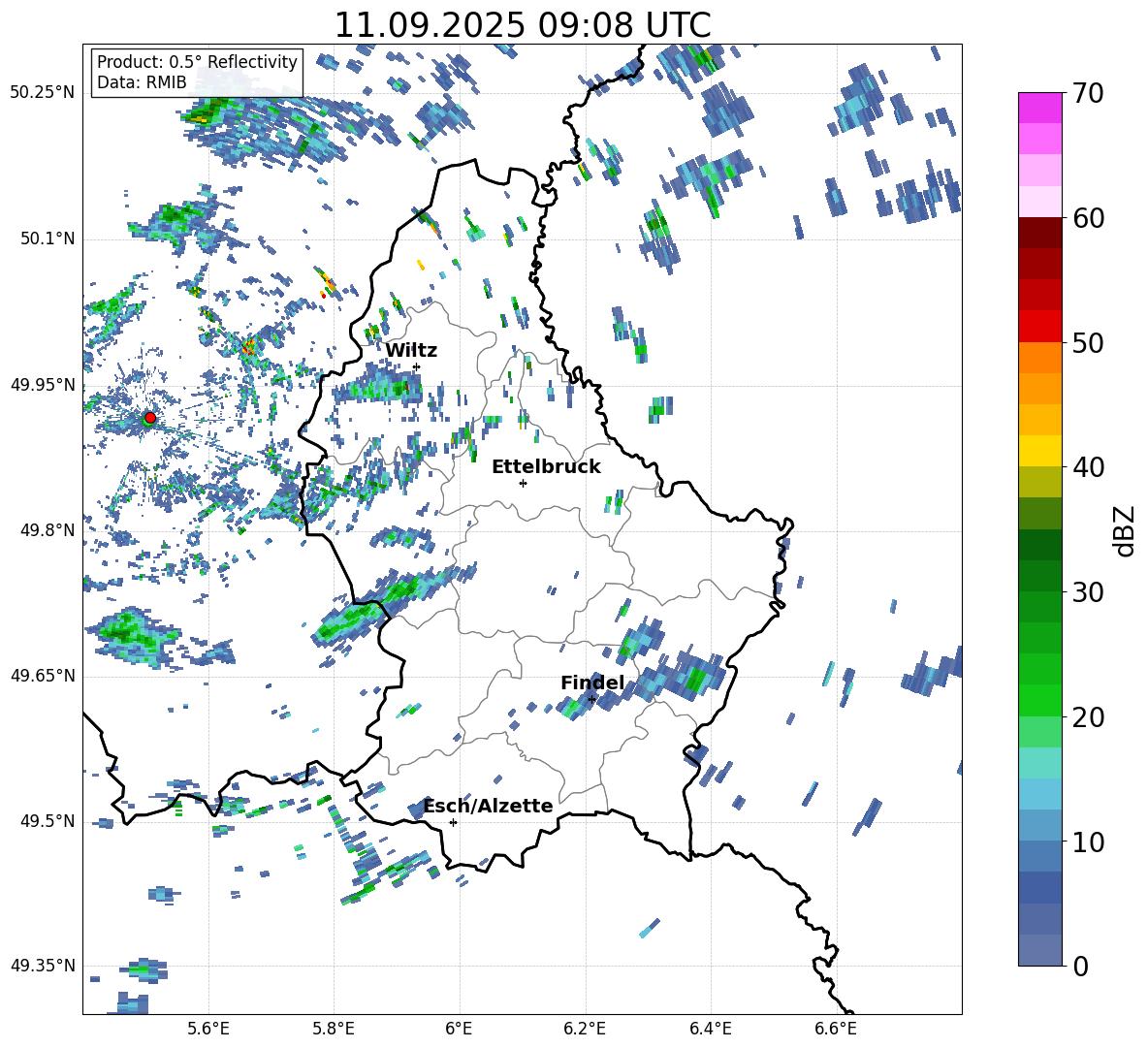Click the 6°E longitude label
The width and height of the screenshot is (1148, 1048).
[459, 1029]
